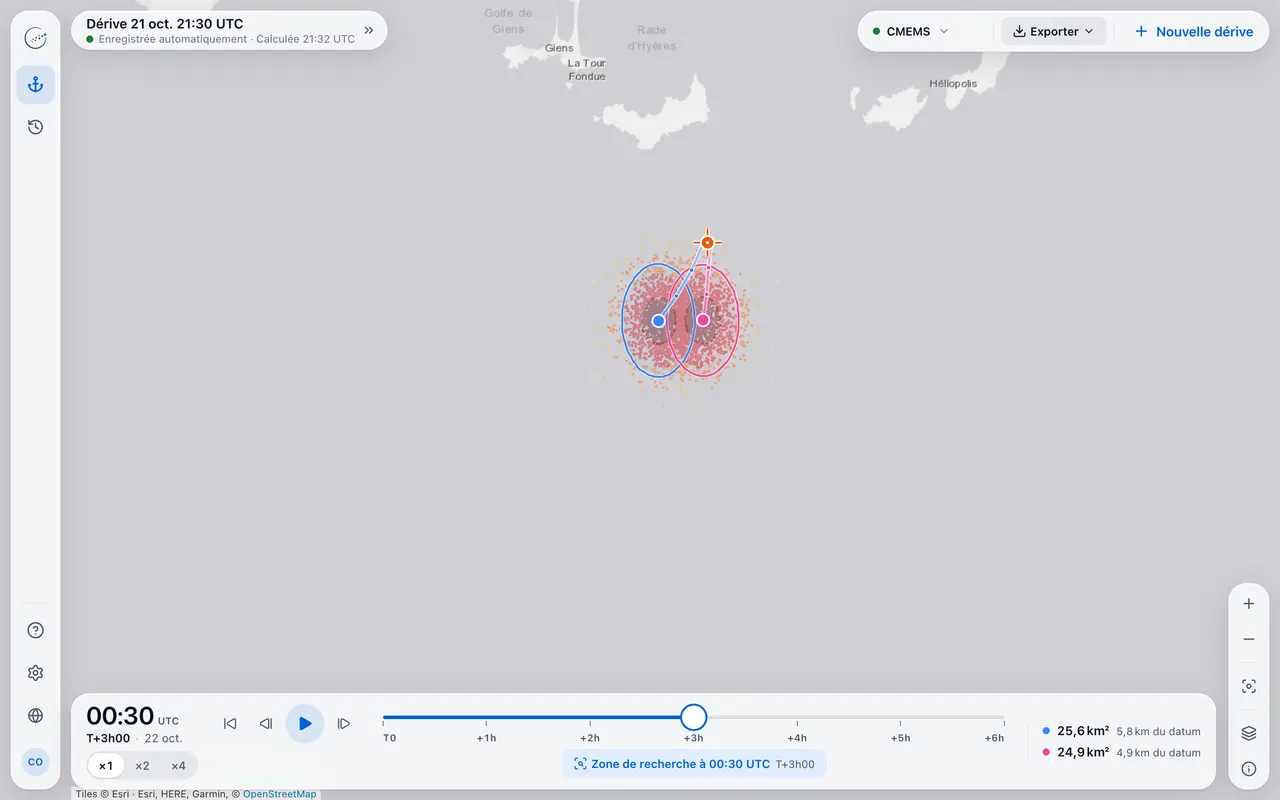Select ×2 playback speed

(x=142, y=766)
